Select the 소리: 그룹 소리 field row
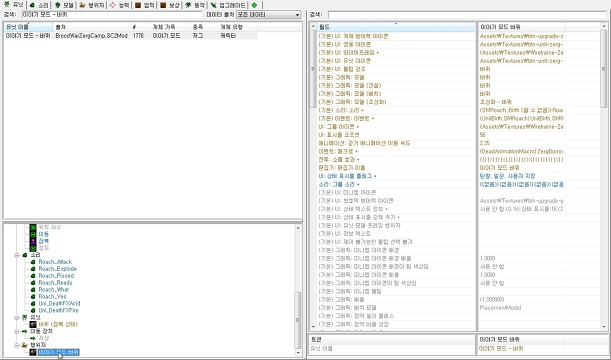 click(x=397, y=184)
